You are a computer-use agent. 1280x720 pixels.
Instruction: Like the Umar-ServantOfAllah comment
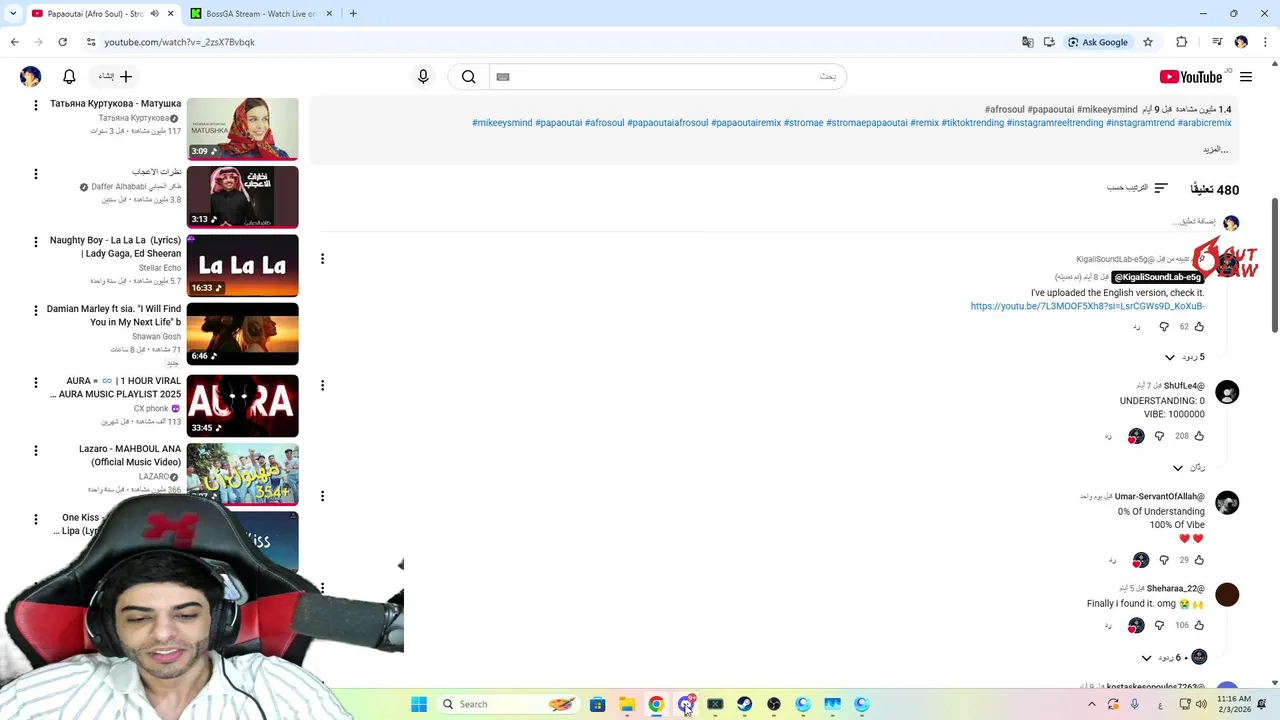[x=1199, y=560]
